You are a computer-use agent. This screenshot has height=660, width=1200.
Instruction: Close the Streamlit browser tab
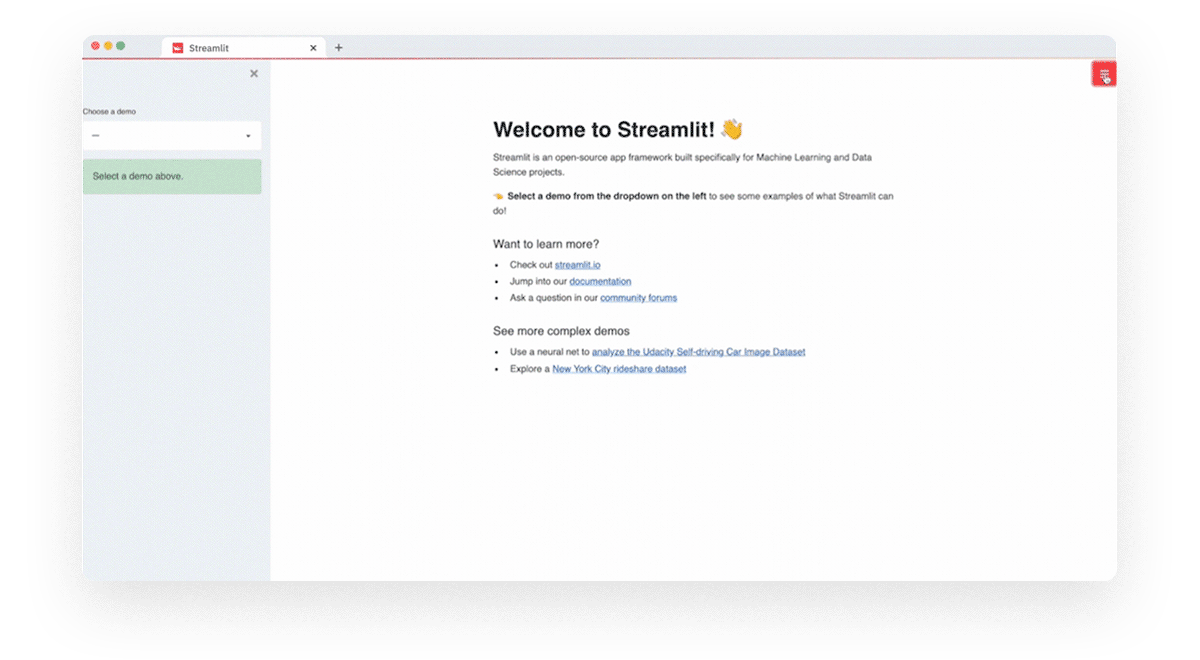[x=313, y=48]
